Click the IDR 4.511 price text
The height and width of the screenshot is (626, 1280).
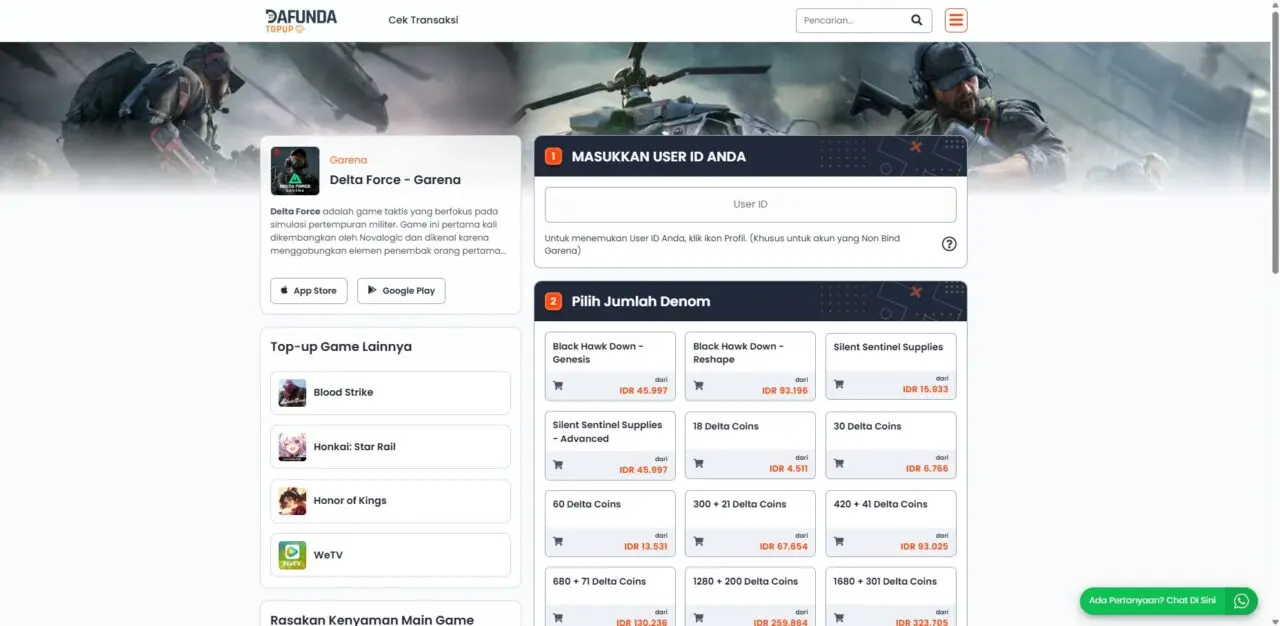click(788, 469)
